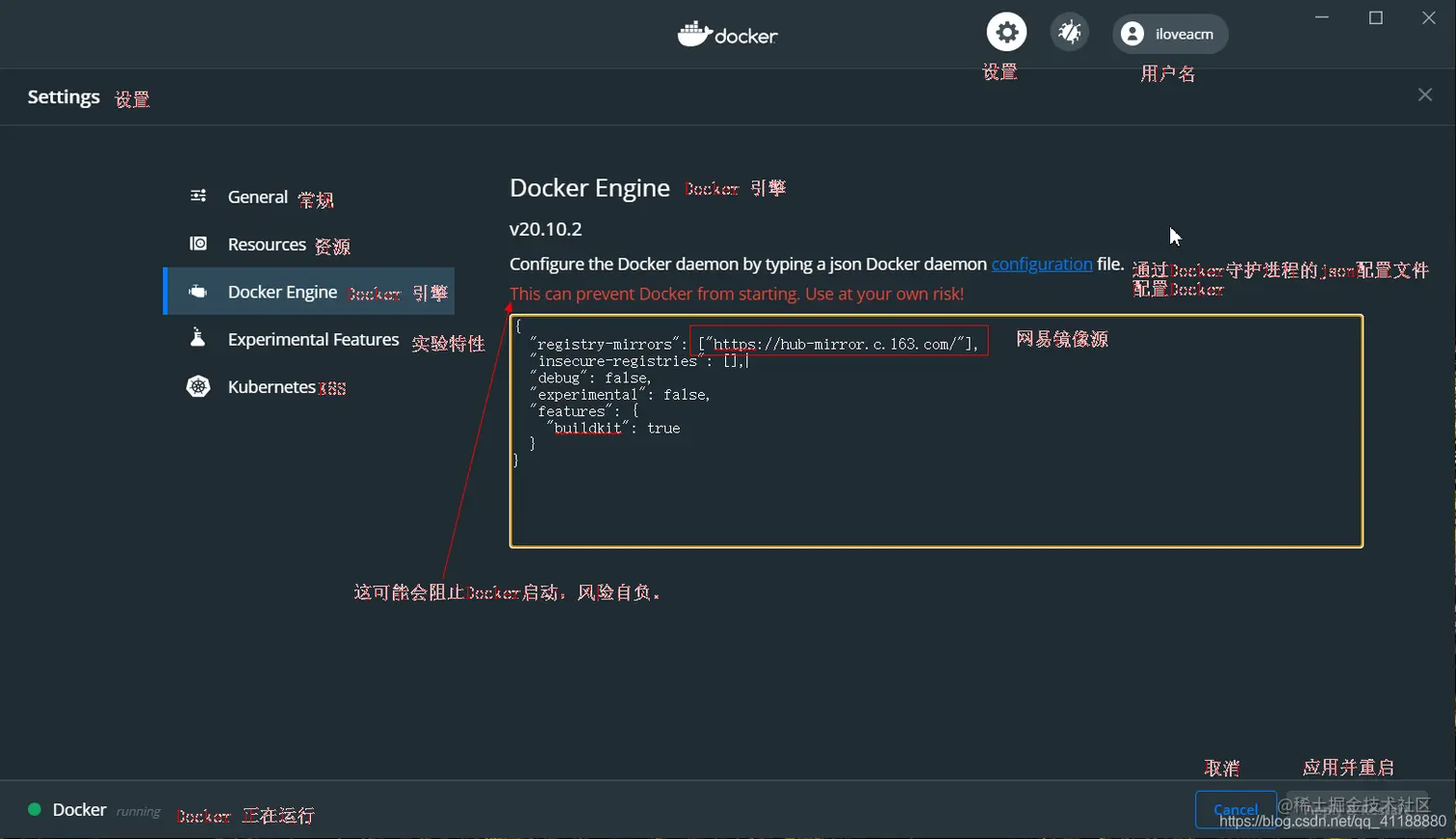
Task: Click the Docker Engine heading
Action: [589, 188]
